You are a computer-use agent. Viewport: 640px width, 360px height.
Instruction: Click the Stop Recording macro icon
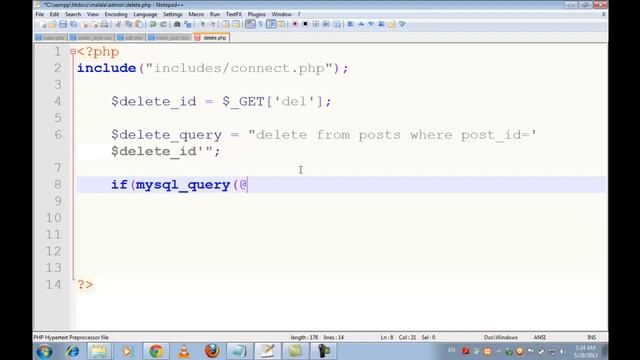(x=305, y=24)
